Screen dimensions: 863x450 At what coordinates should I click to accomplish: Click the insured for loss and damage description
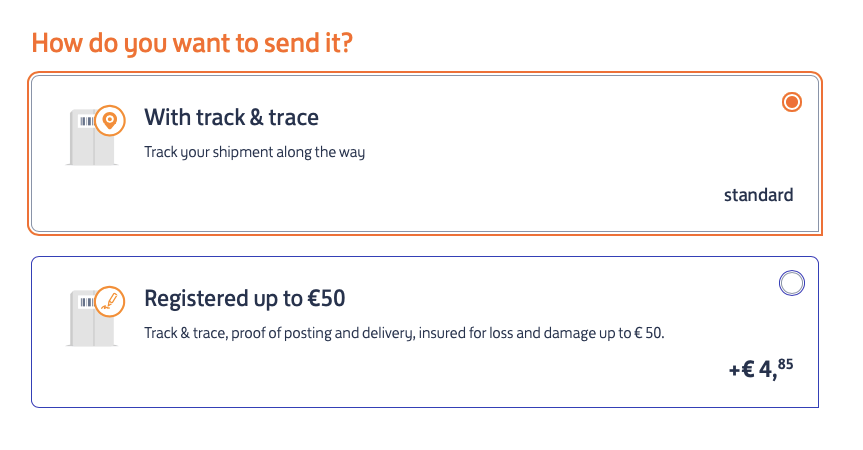404,333
